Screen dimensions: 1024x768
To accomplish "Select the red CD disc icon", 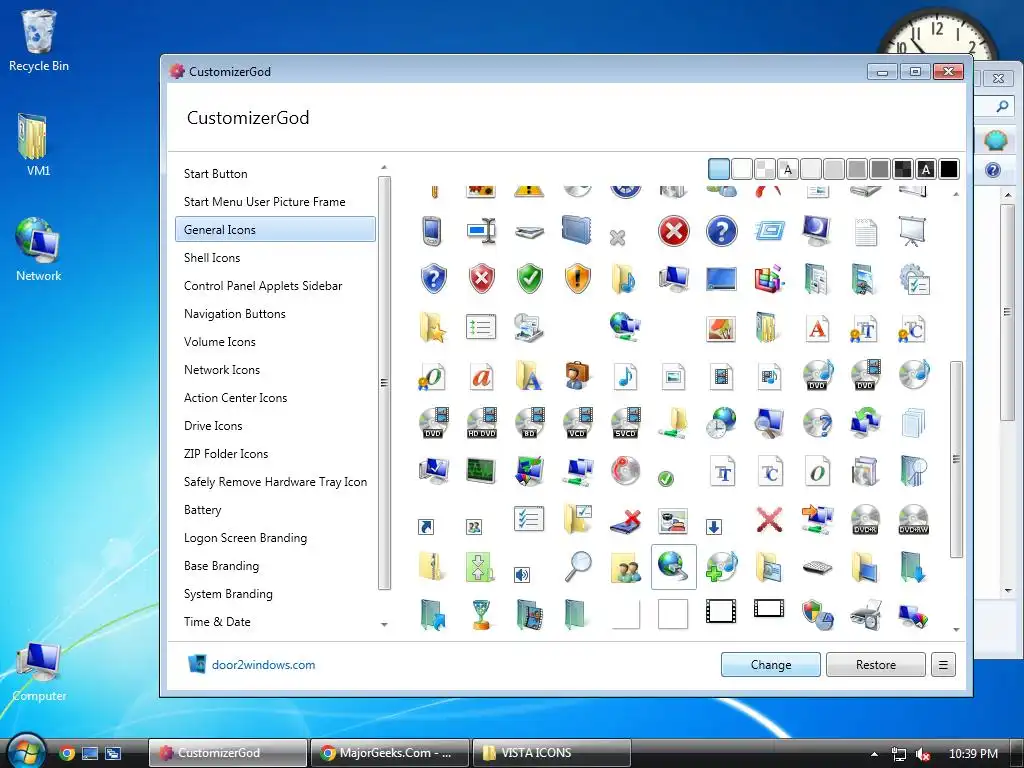I will (626, 471).
